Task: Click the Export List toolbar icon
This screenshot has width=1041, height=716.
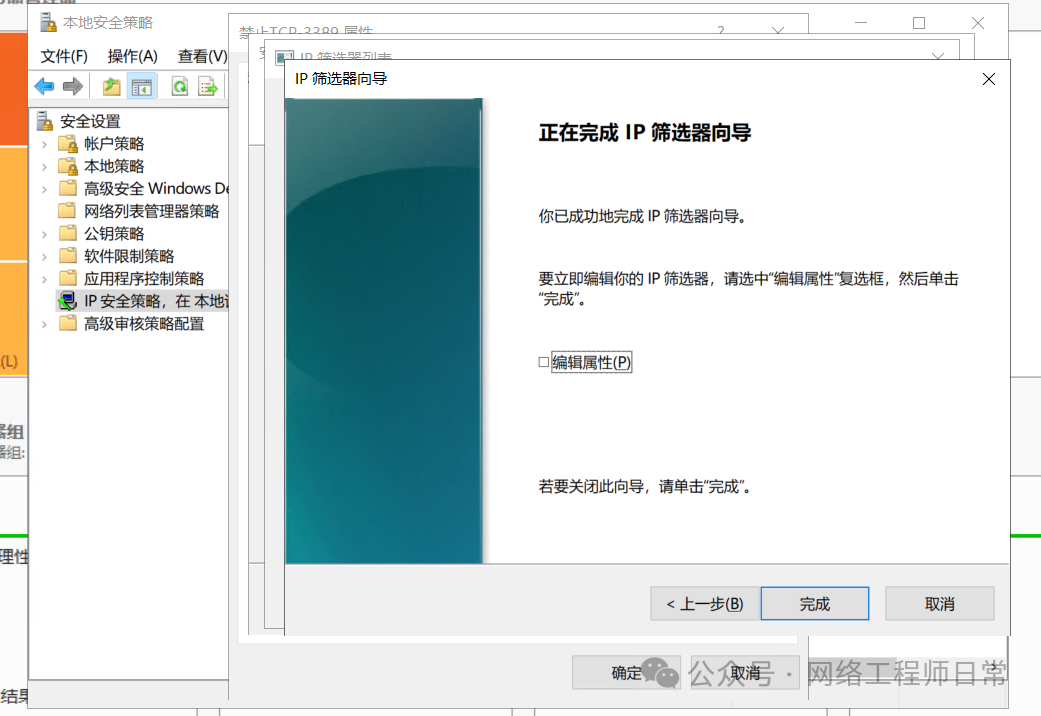Action: [x=208, y=87]
